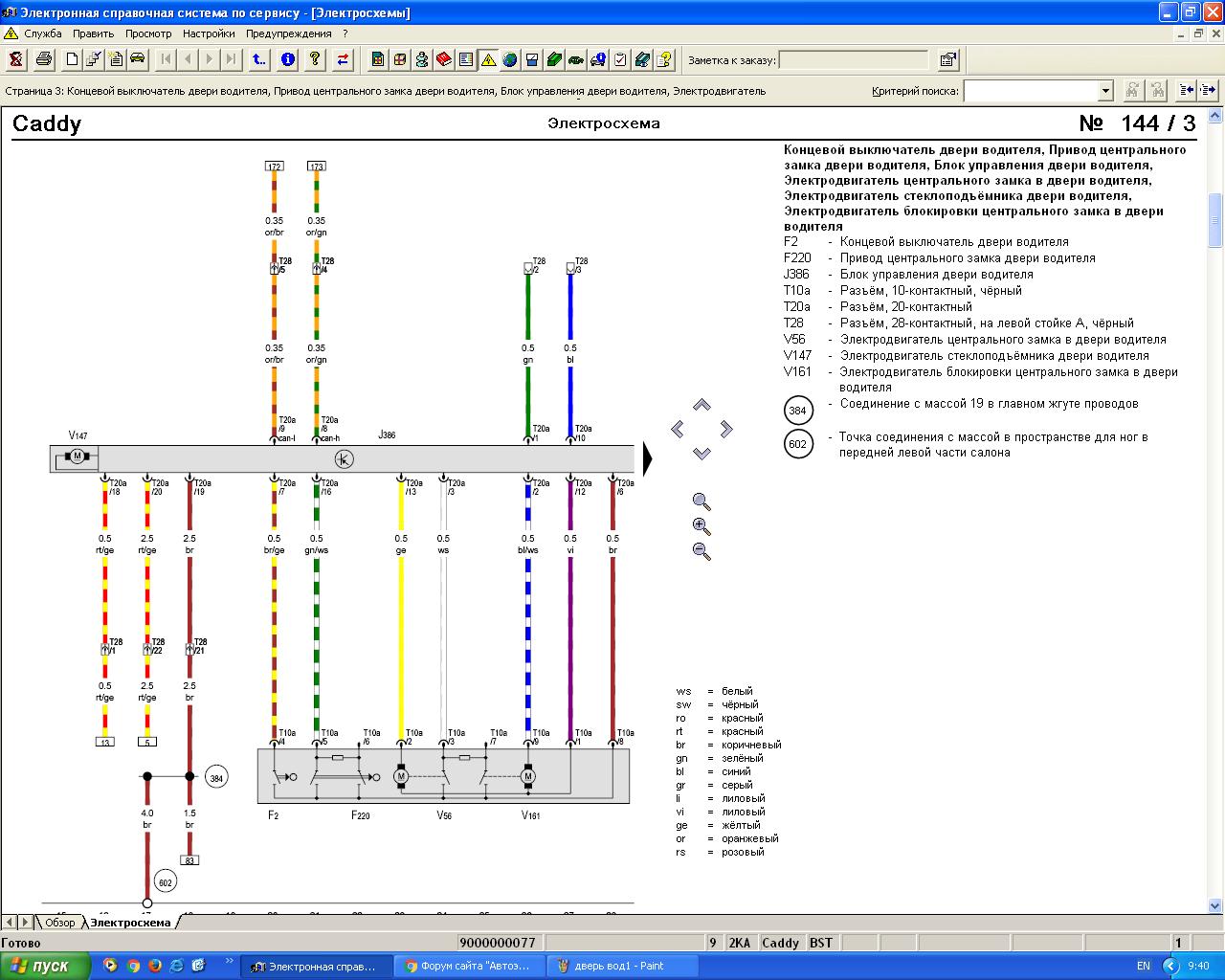Click the scrollbar down arrow
Image resolution: width=1225 pixels, height=980 pixels.
coord(1215,905)
